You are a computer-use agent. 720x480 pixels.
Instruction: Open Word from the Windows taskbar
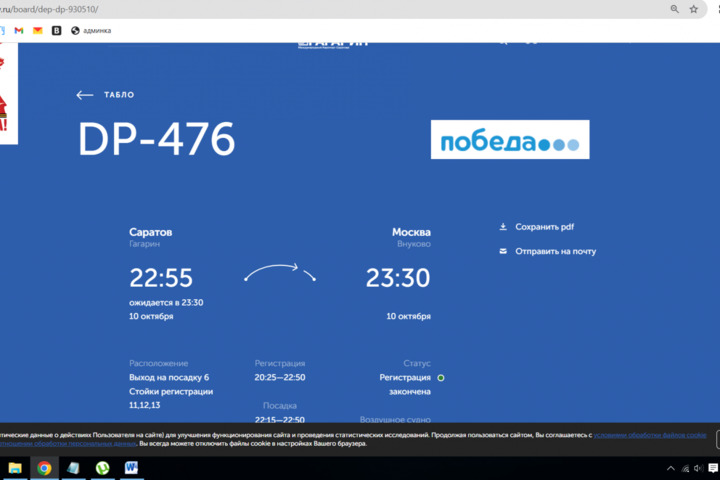131,468
